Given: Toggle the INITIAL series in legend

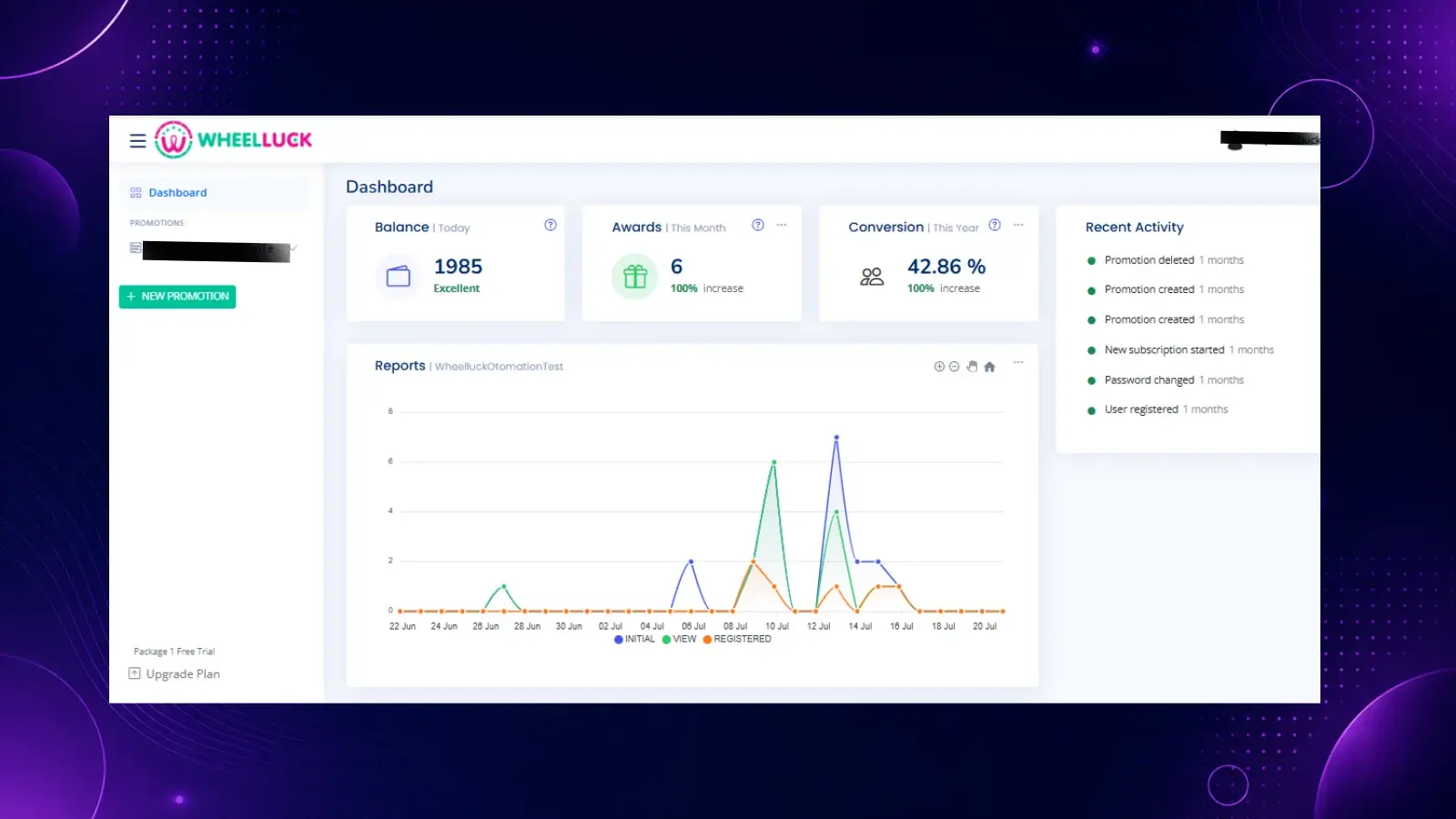Looking at the screenshot, I should click(635, 640).
